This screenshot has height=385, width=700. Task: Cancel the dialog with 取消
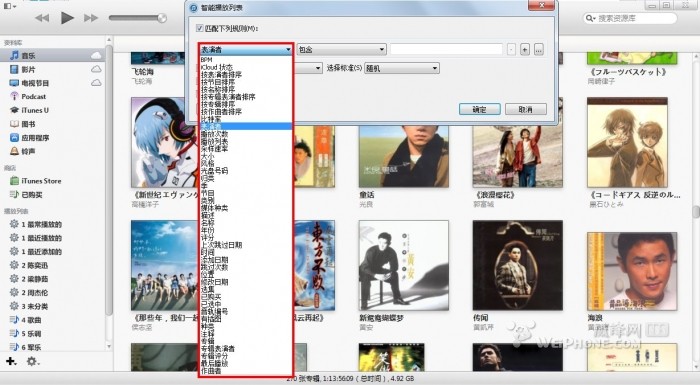pyautogui.click(x=525, y=109)
